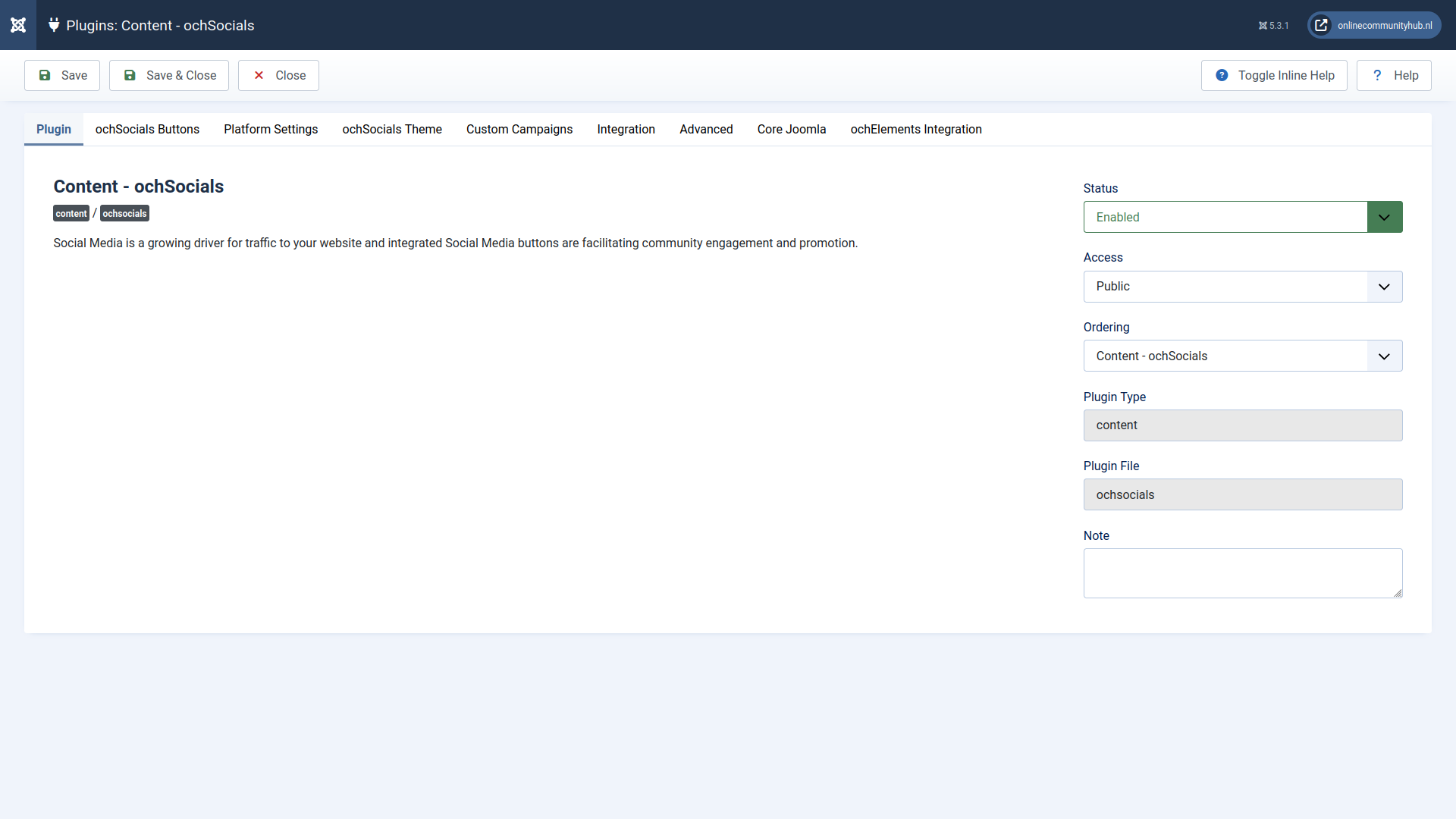This screenshot has width=1456, height=819.
Task: Open the external link icon for onlinecommunityhub.nl
Action: tap(1321, 25)
